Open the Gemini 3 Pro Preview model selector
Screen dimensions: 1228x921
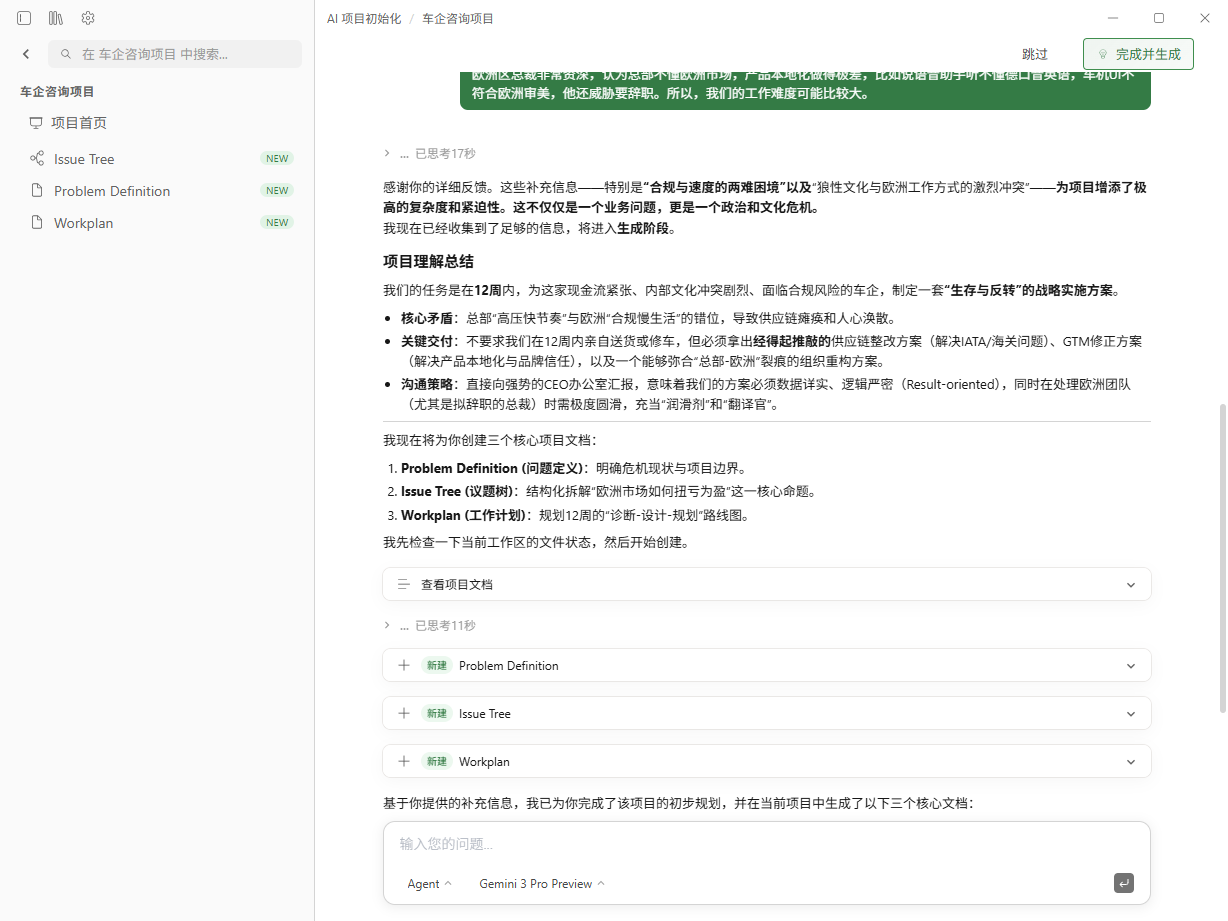point(540,883)
